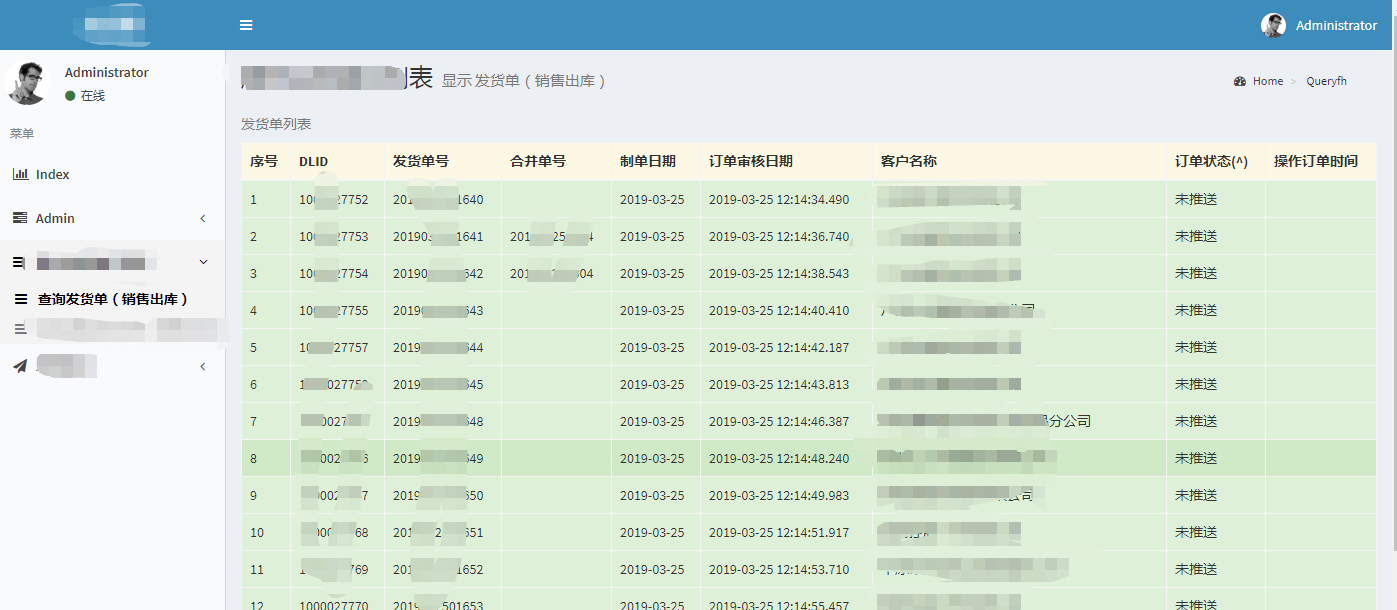Click the user profile photo in the sidebar
Image resolution: width=1397 pixels, height=610 pixels.
pos(28,83)
